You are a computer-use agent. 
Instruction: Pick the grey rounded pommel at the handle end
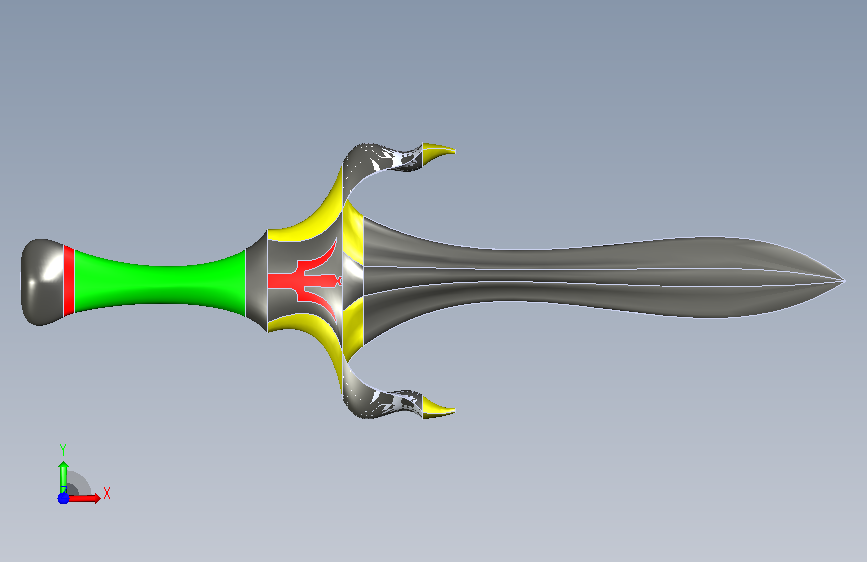click(x=41, y=282)
